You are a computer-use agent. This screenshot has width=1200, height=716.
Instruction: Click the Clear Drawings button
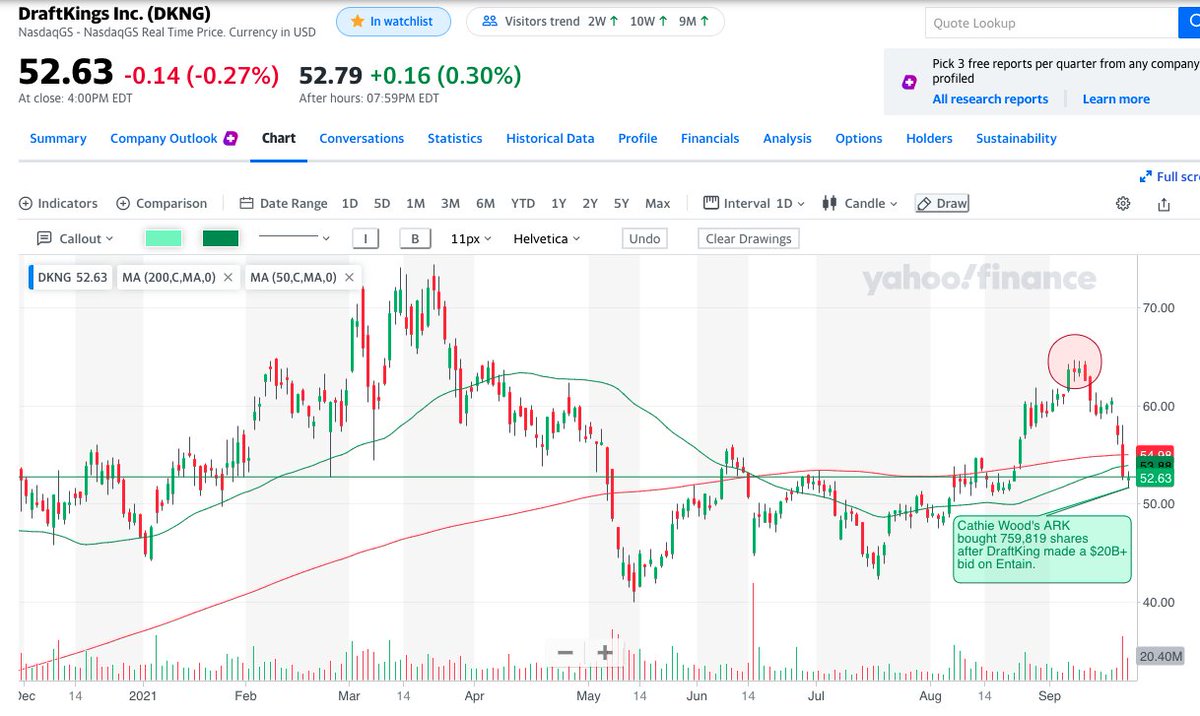748,238
